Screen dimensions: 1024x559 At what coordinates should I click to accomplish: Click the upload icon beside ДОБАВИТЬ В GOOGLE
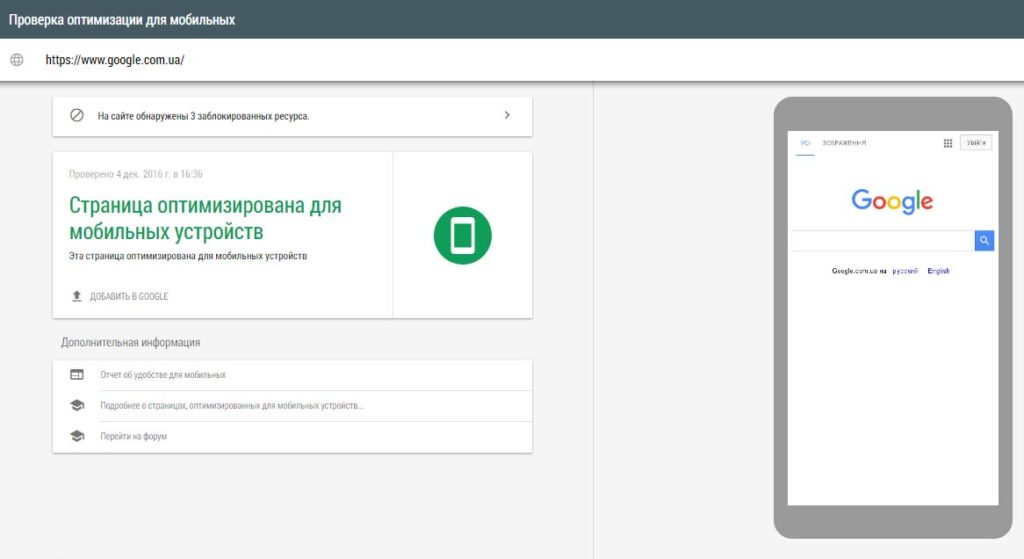pyautogui.click(x=77, y=296)
